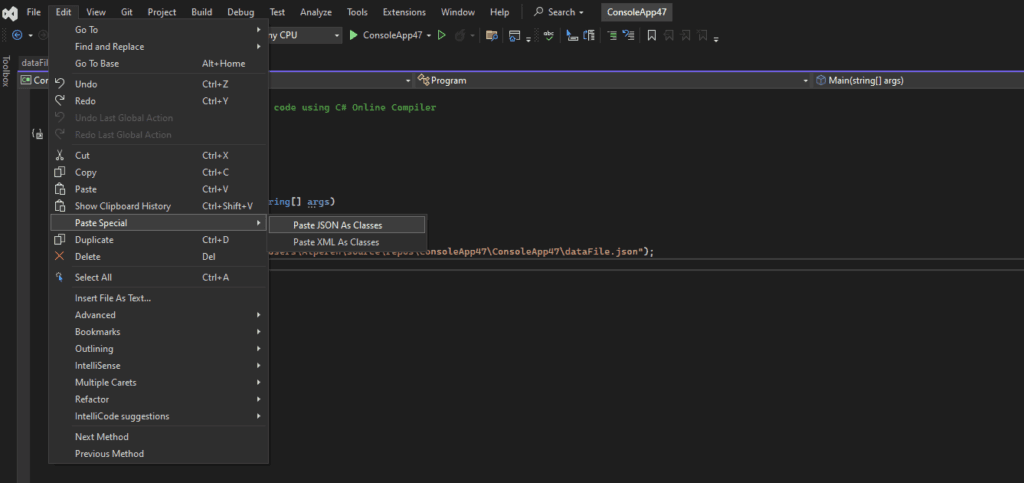Viewport: 1024px width, 483px height.
Task: Click the ConsoleApp47 solution name label
Action: (637, 12)
